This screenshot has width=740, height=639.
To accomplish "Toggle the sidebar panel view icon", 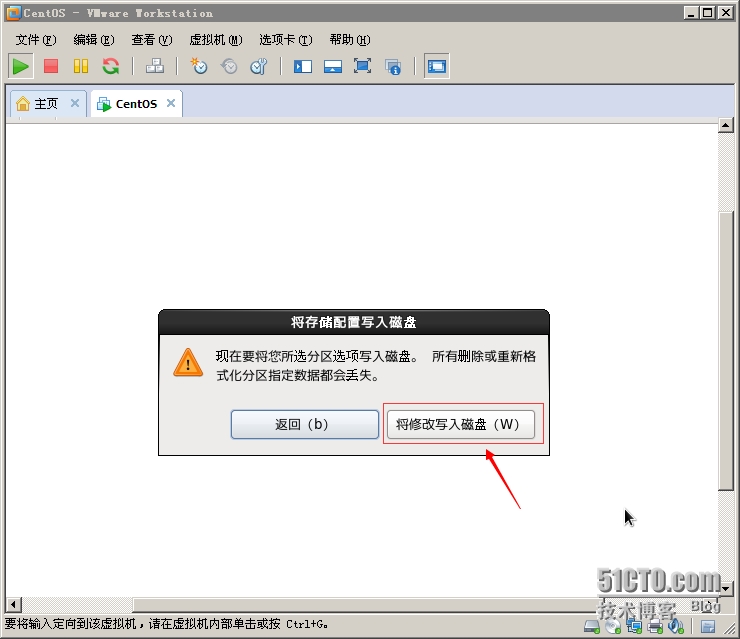I will [303, 67].
